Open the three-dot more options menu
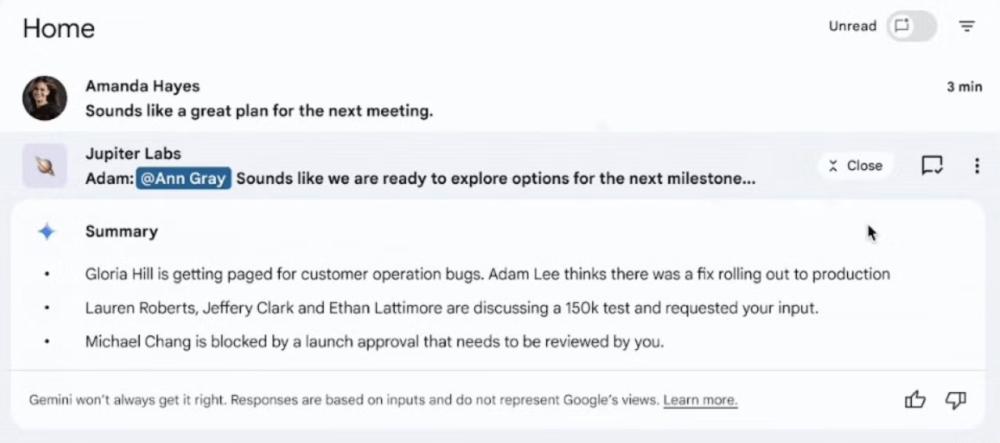Screen dimensions: 1000x443 click(976, 166)
